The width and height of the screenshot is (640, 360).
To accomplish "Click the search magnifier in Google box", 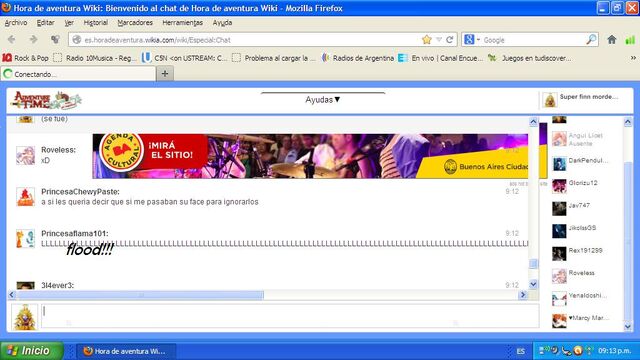I will (x=591, y=40).
